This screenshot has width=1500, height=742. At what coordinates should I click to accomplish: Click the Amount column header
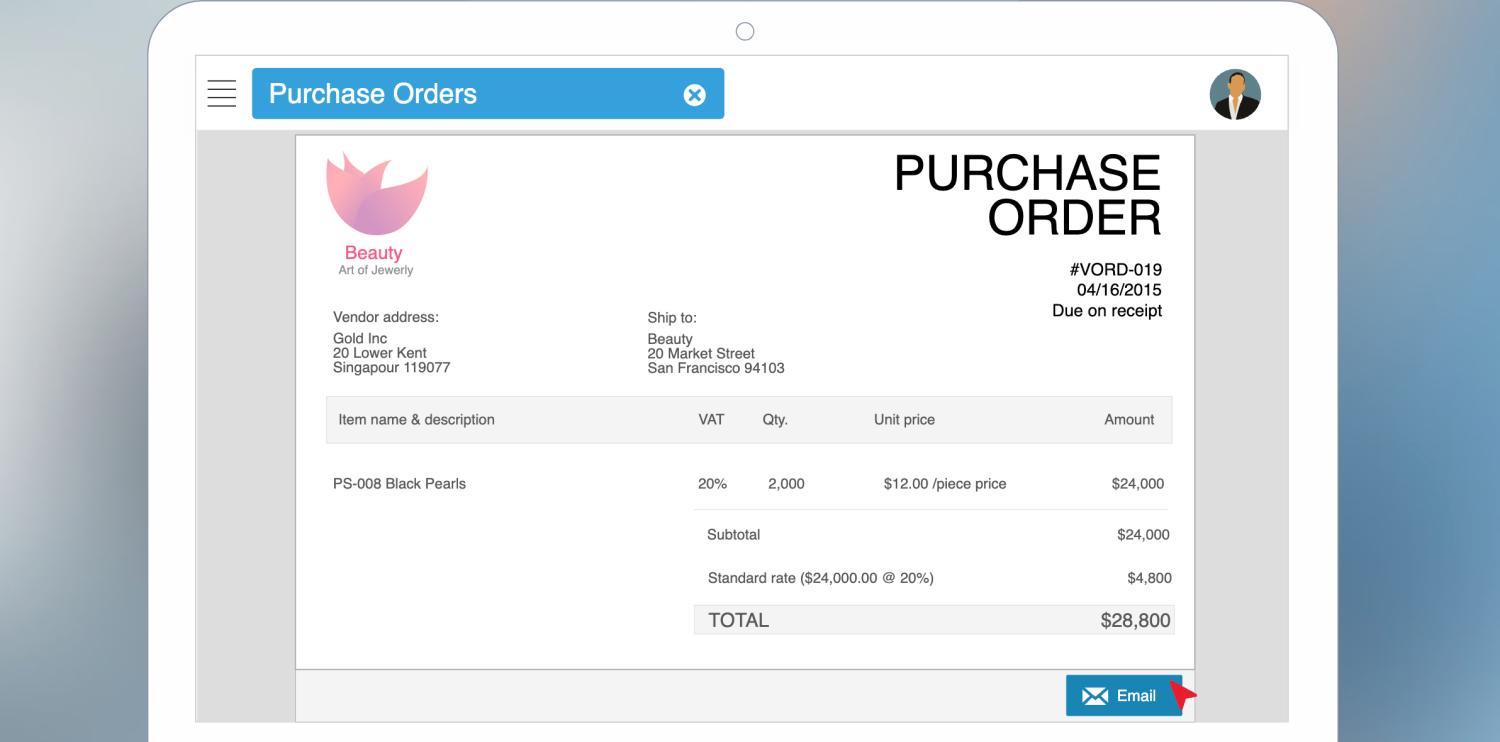point(1129,420)
